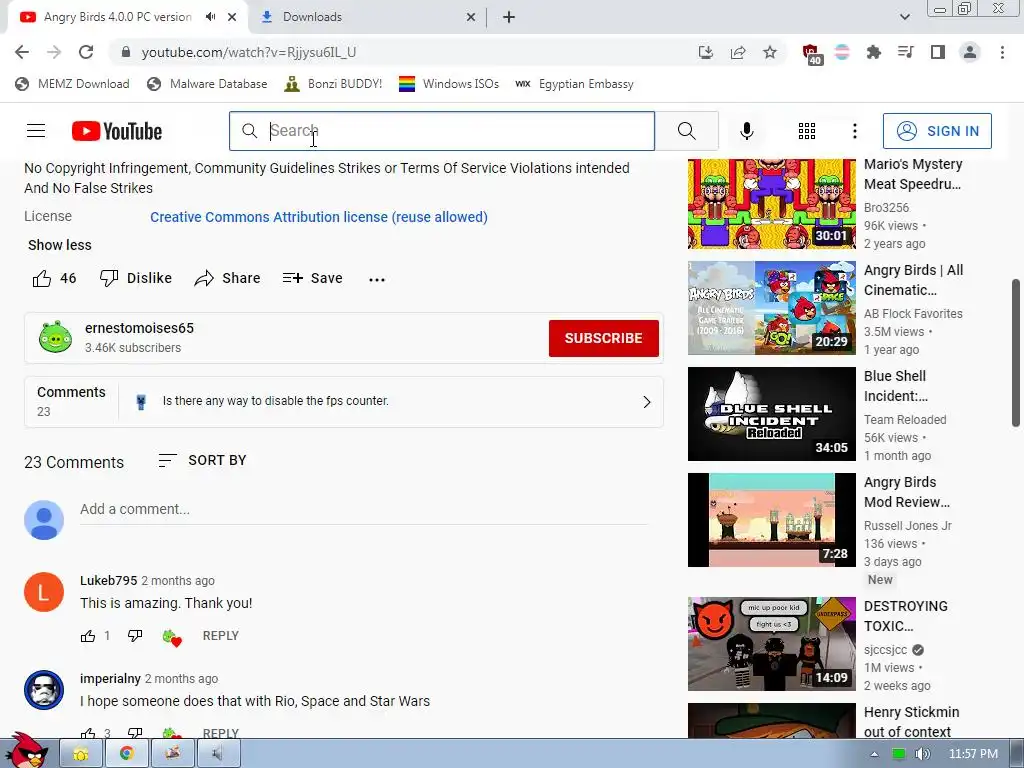Open DESTROYING TOXIC video thumbnail
1024x768 pixels.
[x=771, y=644]
